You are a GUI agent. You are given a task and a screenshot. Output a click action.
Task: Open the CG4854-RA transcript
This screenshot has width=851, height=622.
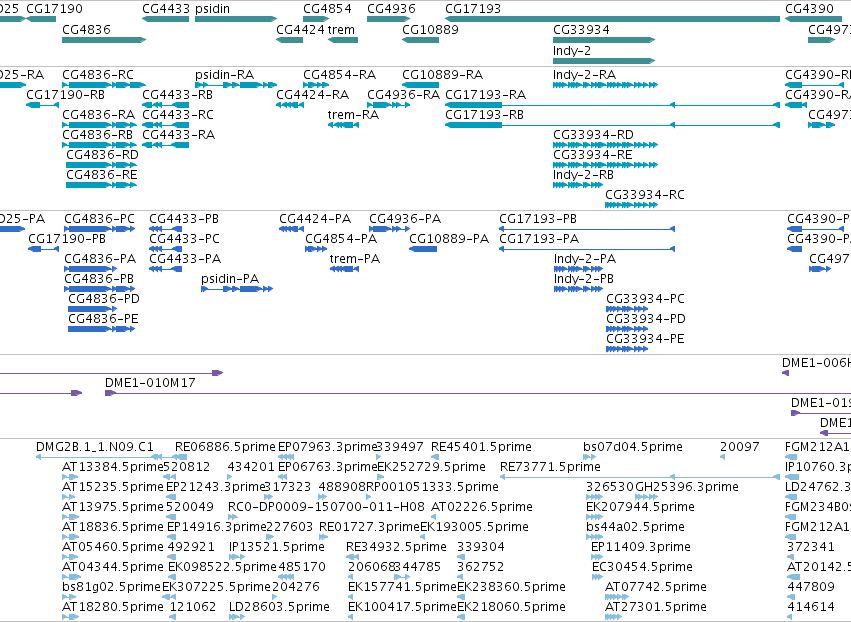point(316,85)
